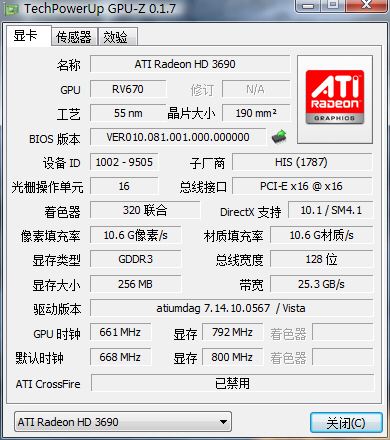
Task: Click 默认时钟 field 668 MHz
Action: coord(120,357)
